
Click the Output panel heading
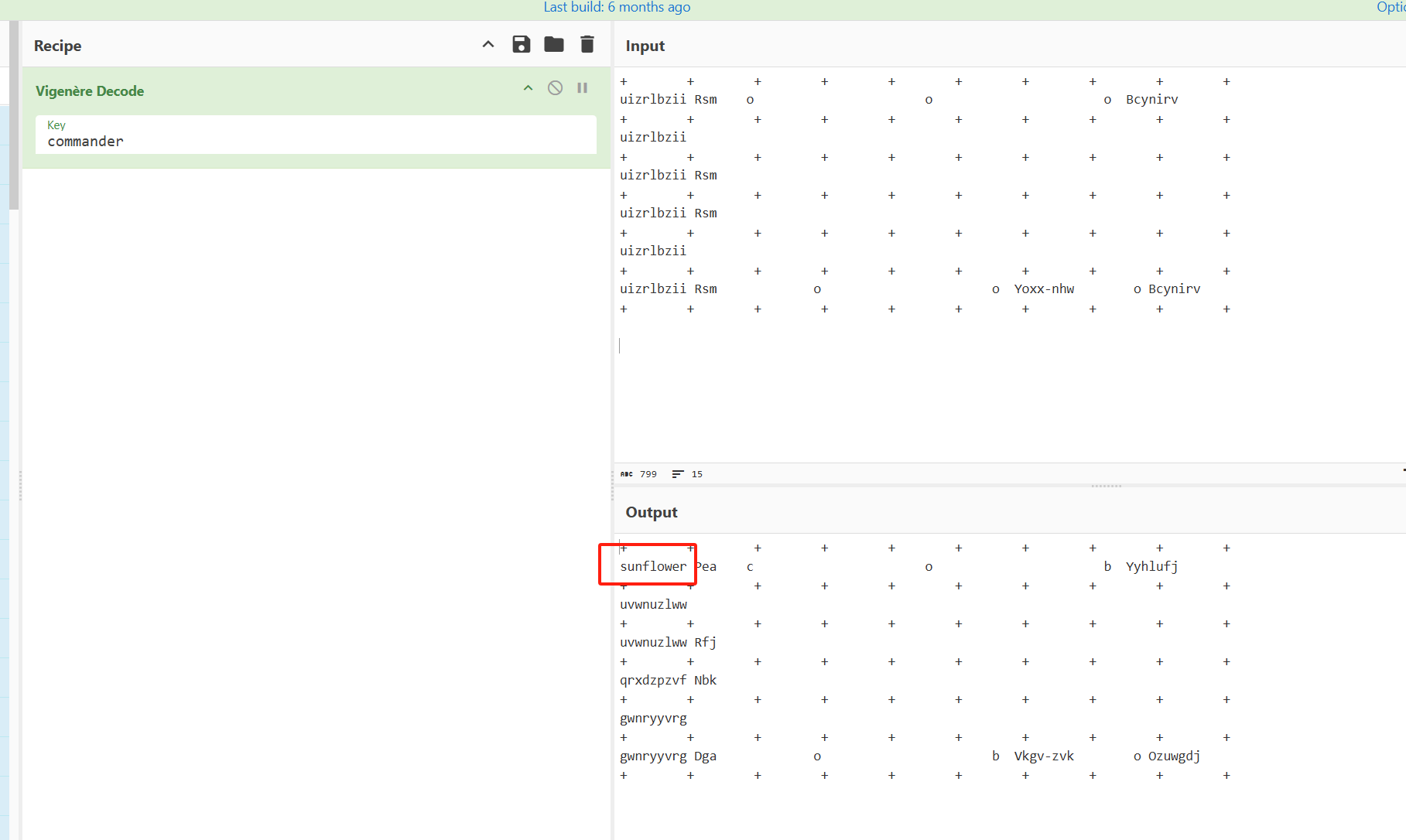tap(652, 512)
